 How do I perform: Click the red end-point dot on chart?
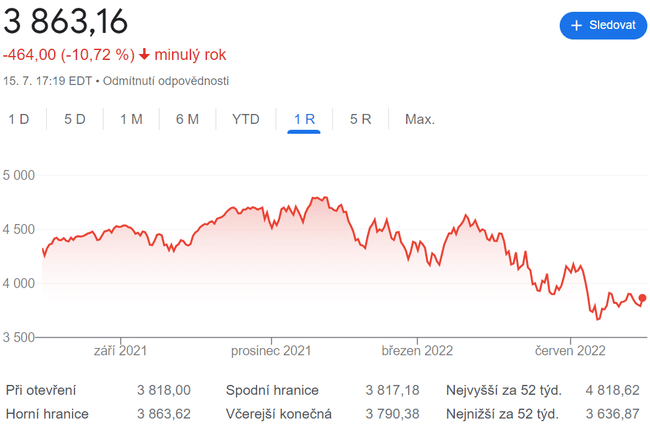pos(642,298)
